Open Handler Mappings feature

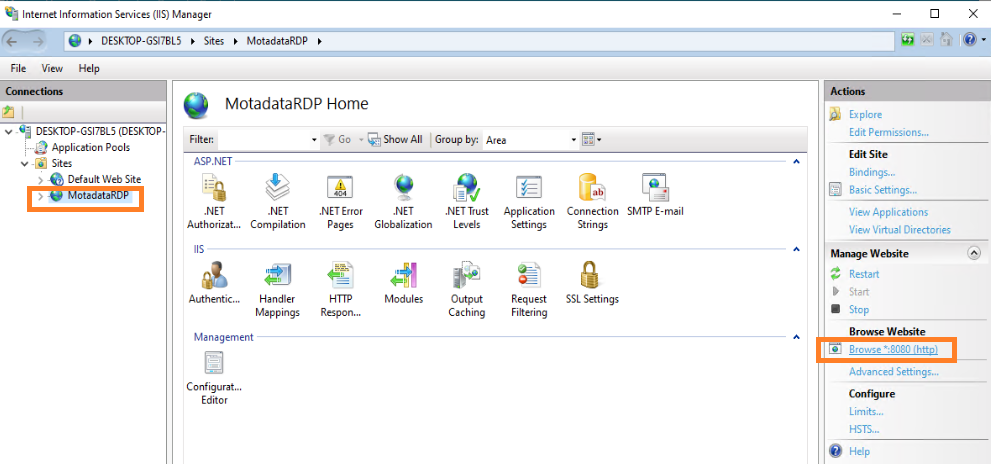point(277,289)
